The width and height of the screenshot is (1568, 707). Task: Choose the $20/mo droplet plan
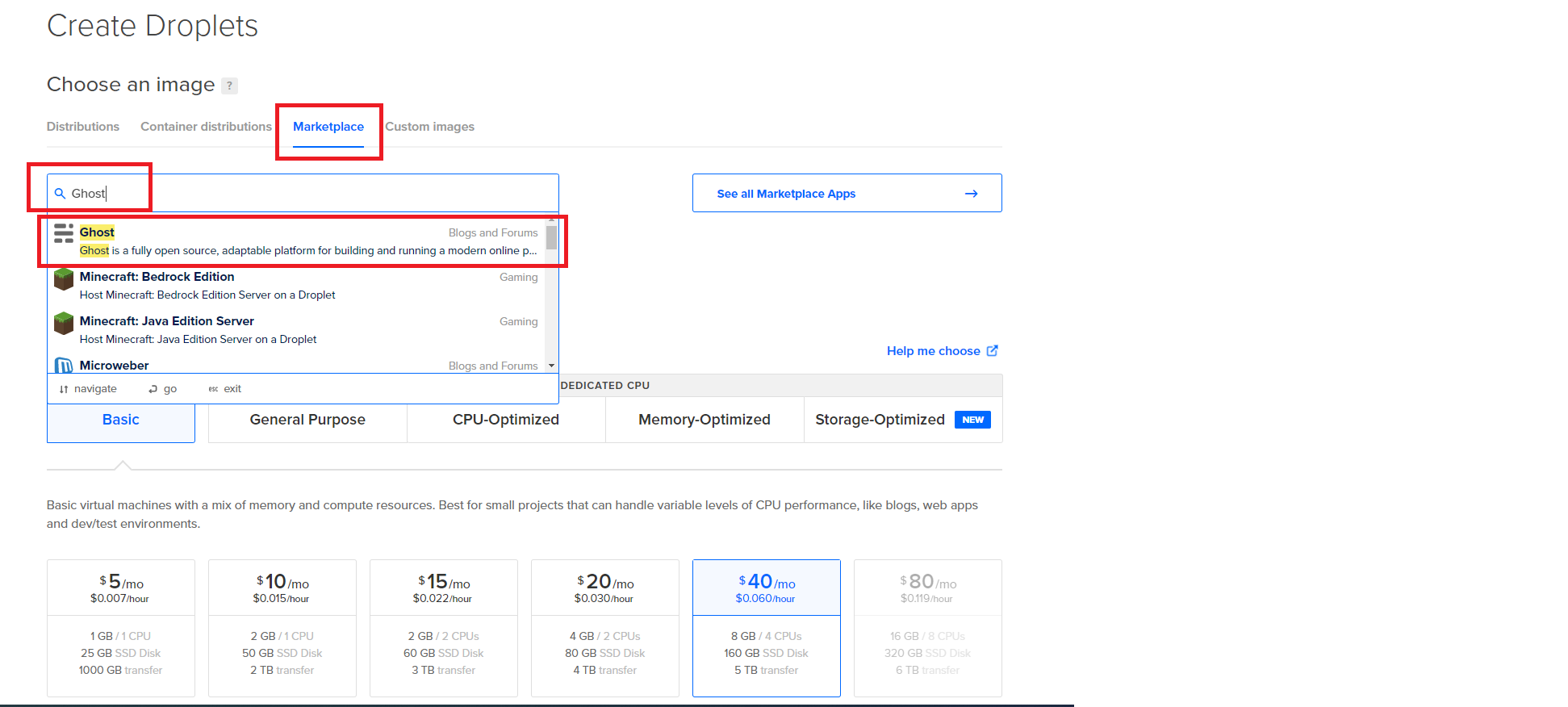605,628
